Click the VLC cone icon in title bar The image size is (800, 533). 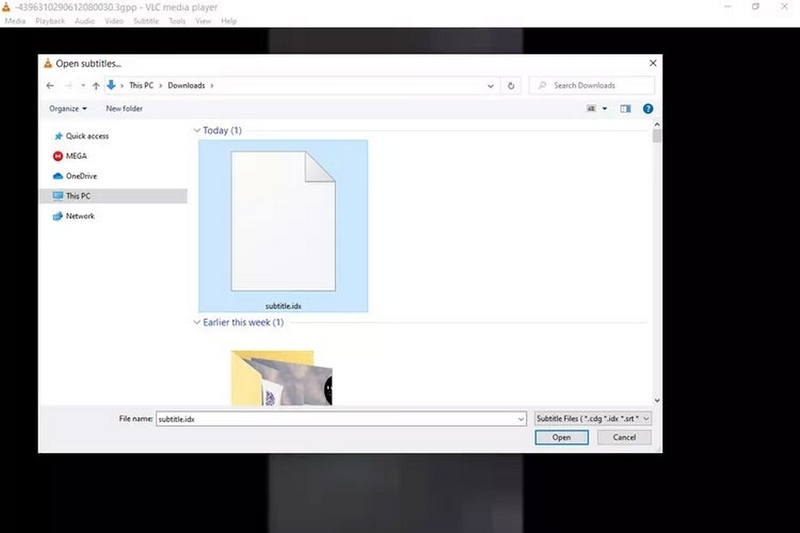point(6,7)
